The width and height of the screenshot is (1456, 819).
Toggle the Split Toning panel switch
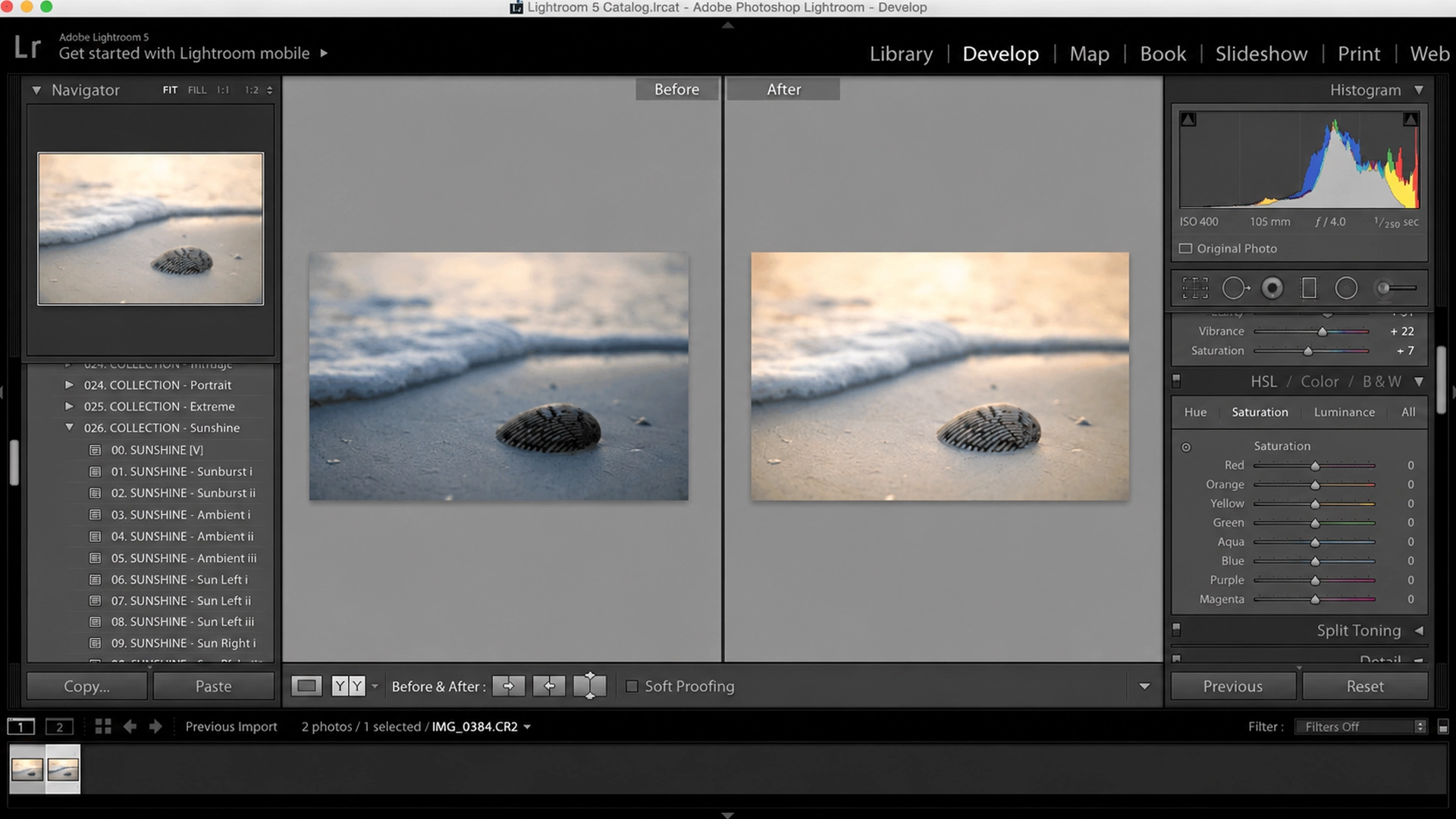(1176, 629)
